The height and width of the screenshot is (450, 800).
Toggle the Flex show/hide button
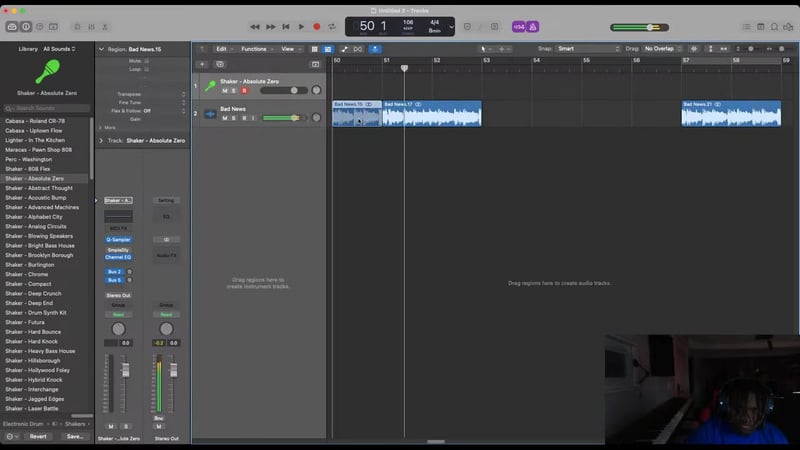pos(358,49)
